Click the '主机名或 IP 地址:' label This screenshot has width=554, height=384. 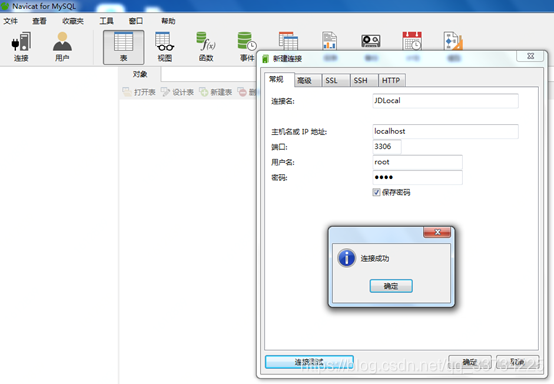(x=299, y=132)
